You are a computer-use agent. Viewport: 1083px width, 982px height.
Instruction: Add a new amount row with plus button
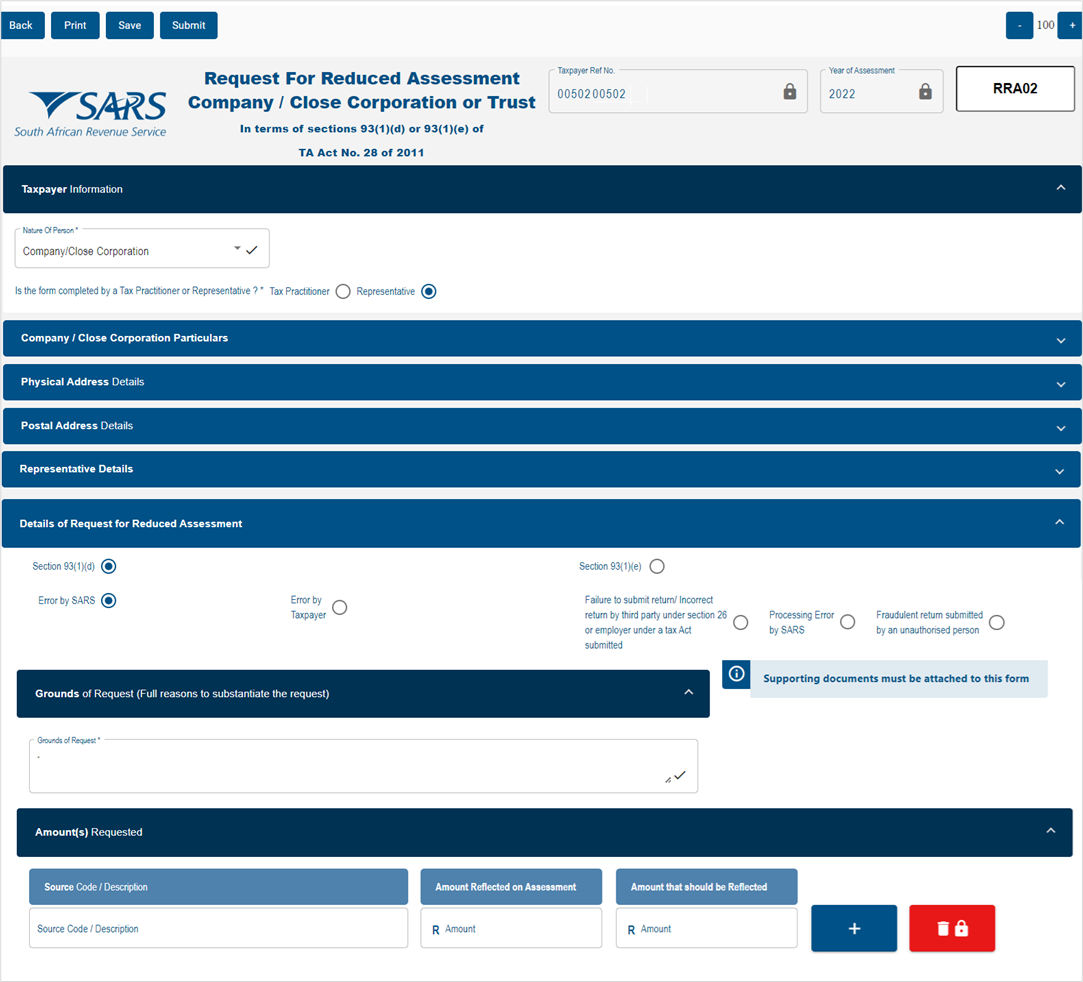coord(854,928)
